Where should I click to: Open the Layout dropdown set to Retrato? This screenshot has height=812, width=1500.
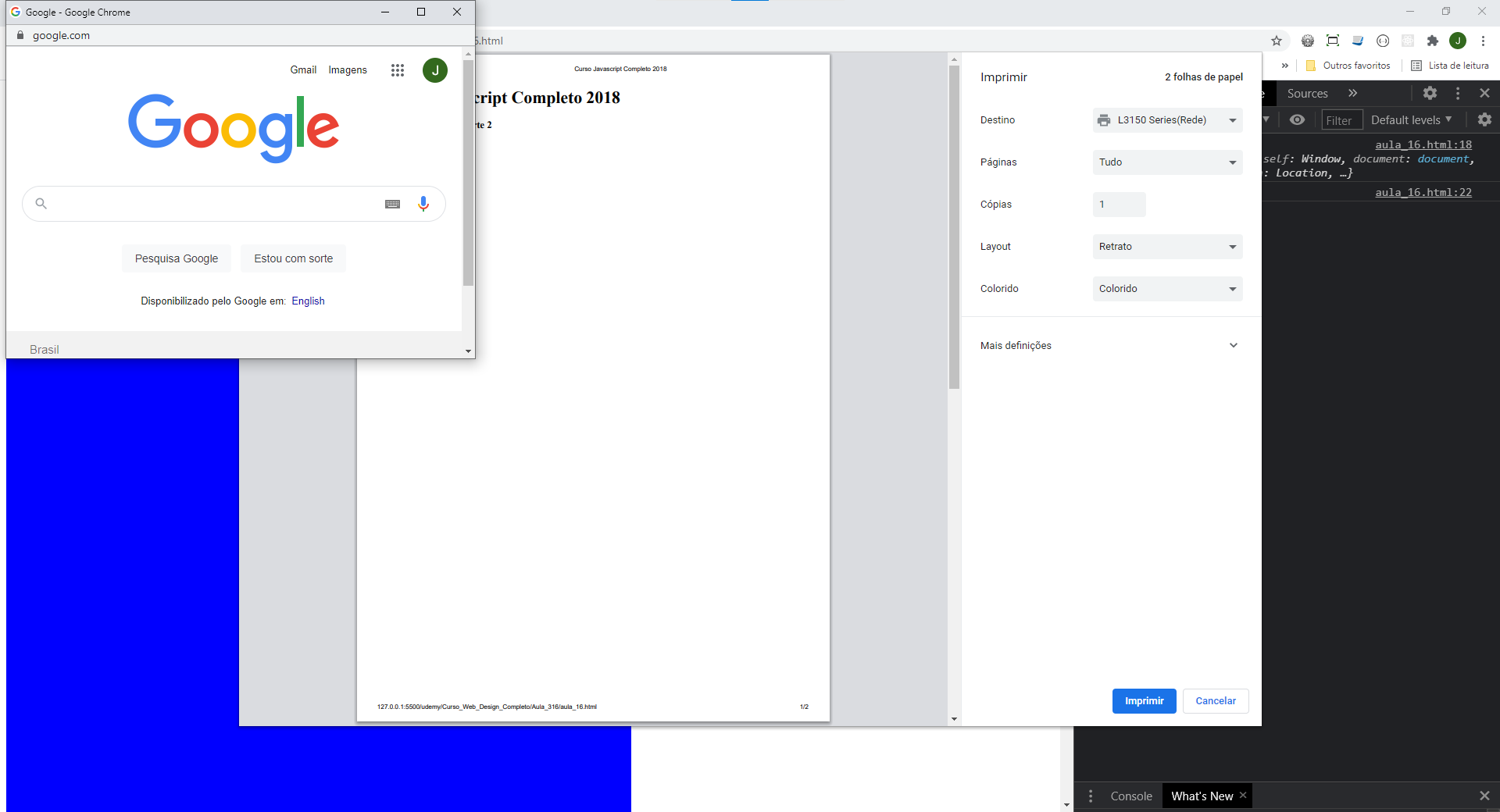pos(1167,247)
